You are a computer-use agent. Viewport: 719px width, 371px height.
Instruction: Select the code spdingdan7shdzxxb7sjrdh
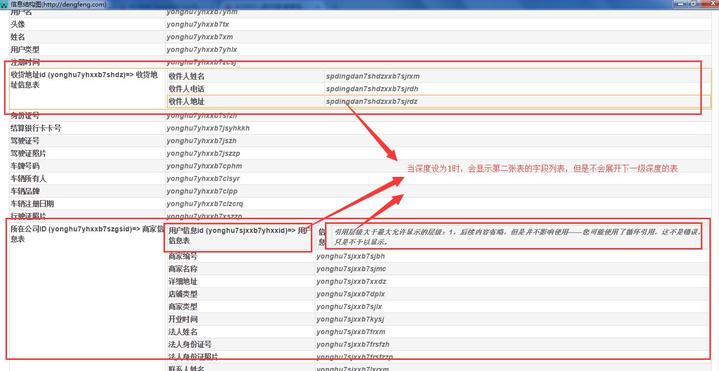pos(372,89)
